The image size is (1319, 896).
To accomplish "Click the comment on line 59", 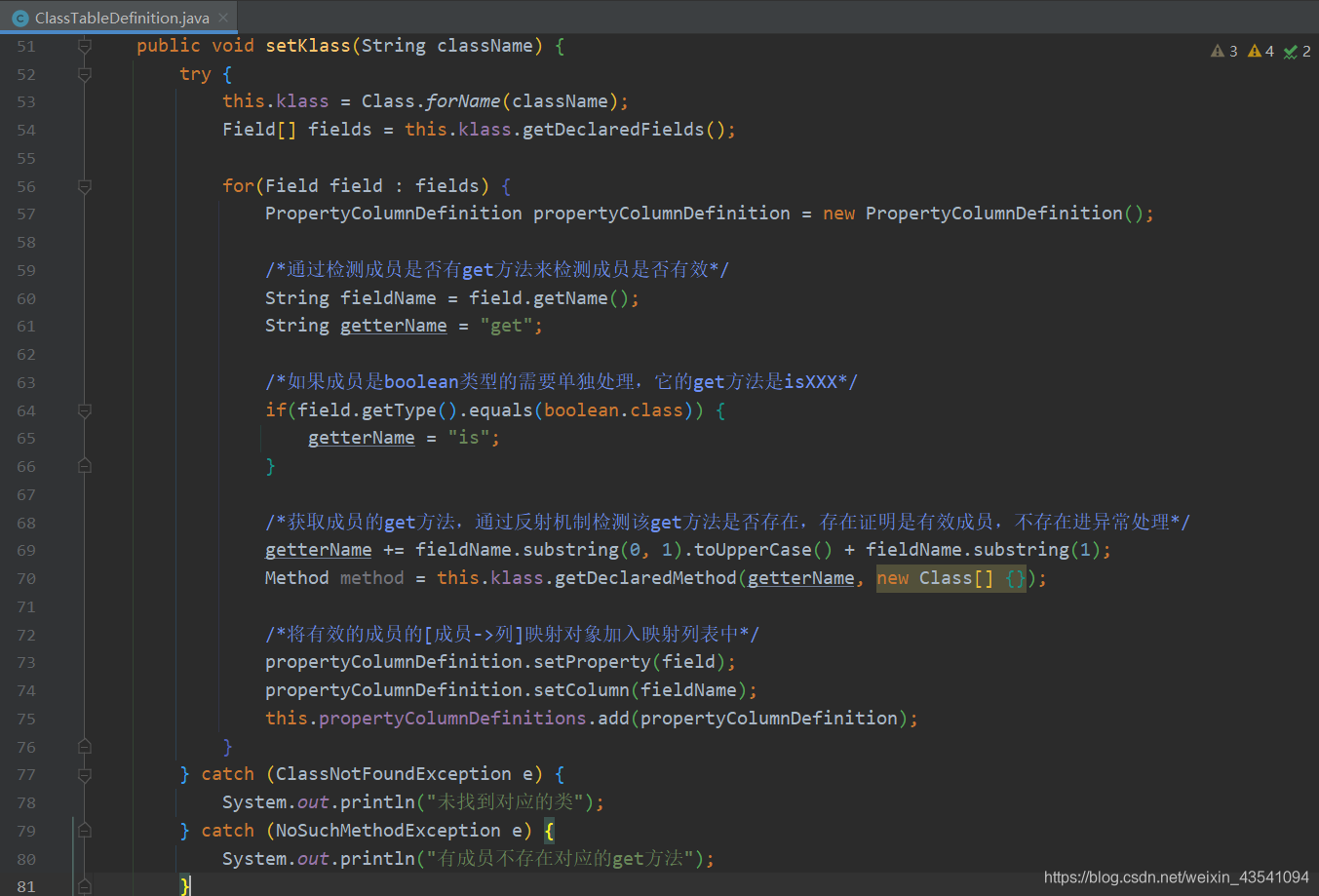I will pos(497,270).
